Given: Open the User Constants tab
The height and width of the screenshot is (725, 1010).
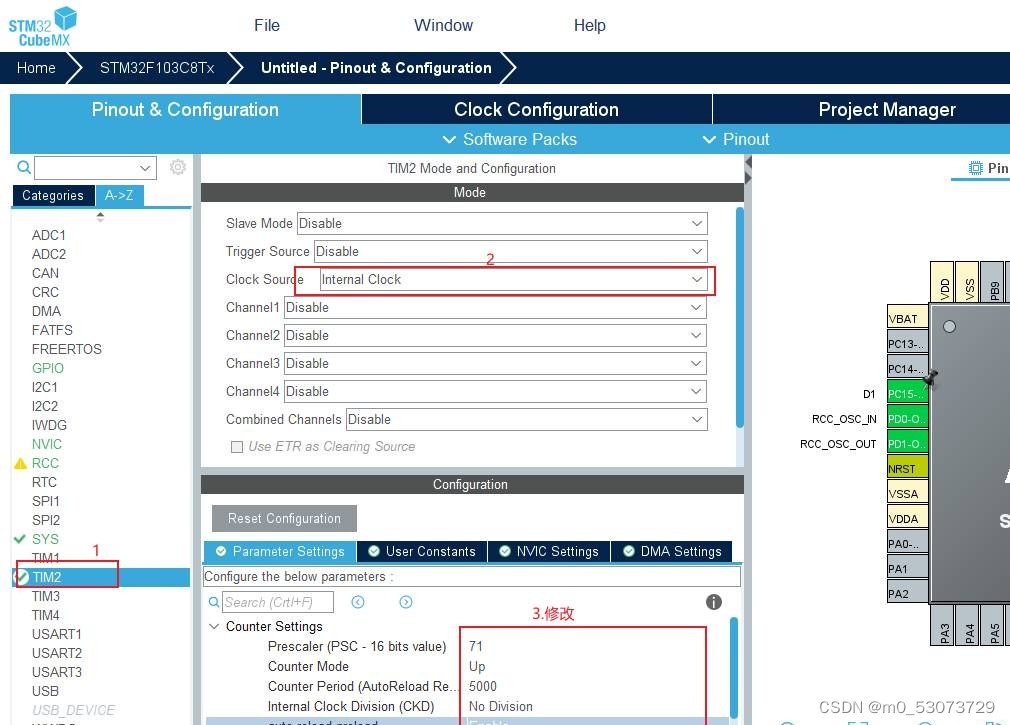Looking at the screenshot, I should click(422, 552).
